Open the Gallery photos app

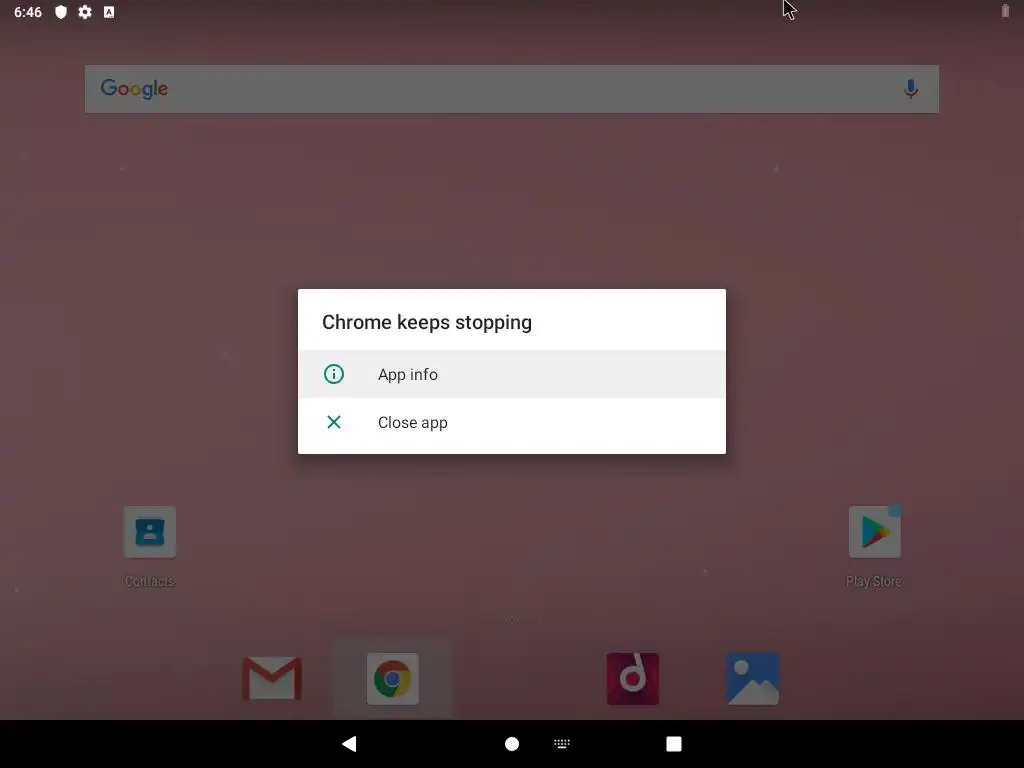[753, 679]
